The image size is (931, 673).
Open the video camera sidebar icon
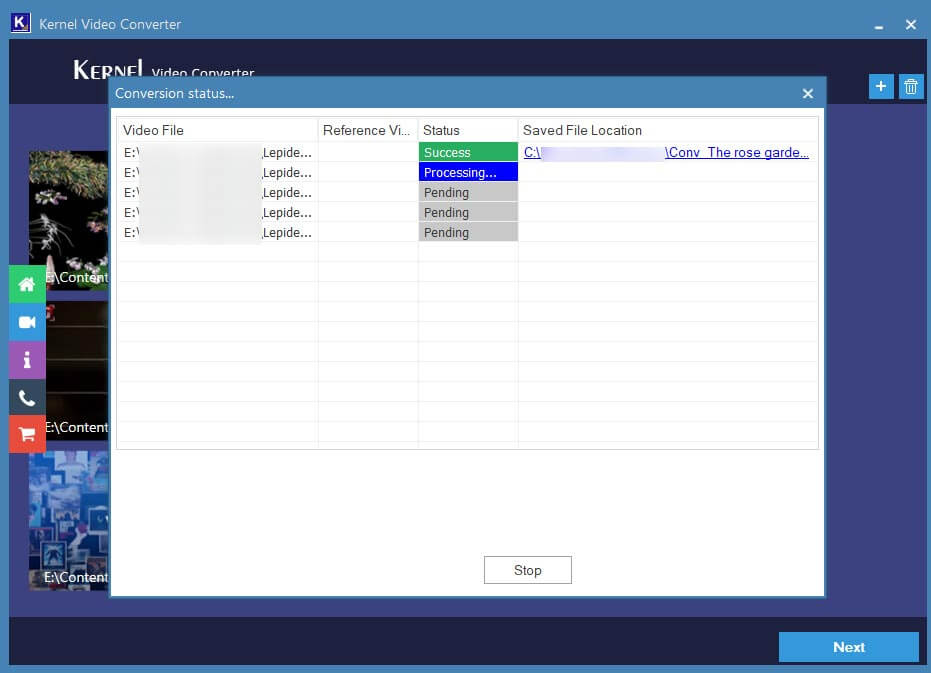27,322
